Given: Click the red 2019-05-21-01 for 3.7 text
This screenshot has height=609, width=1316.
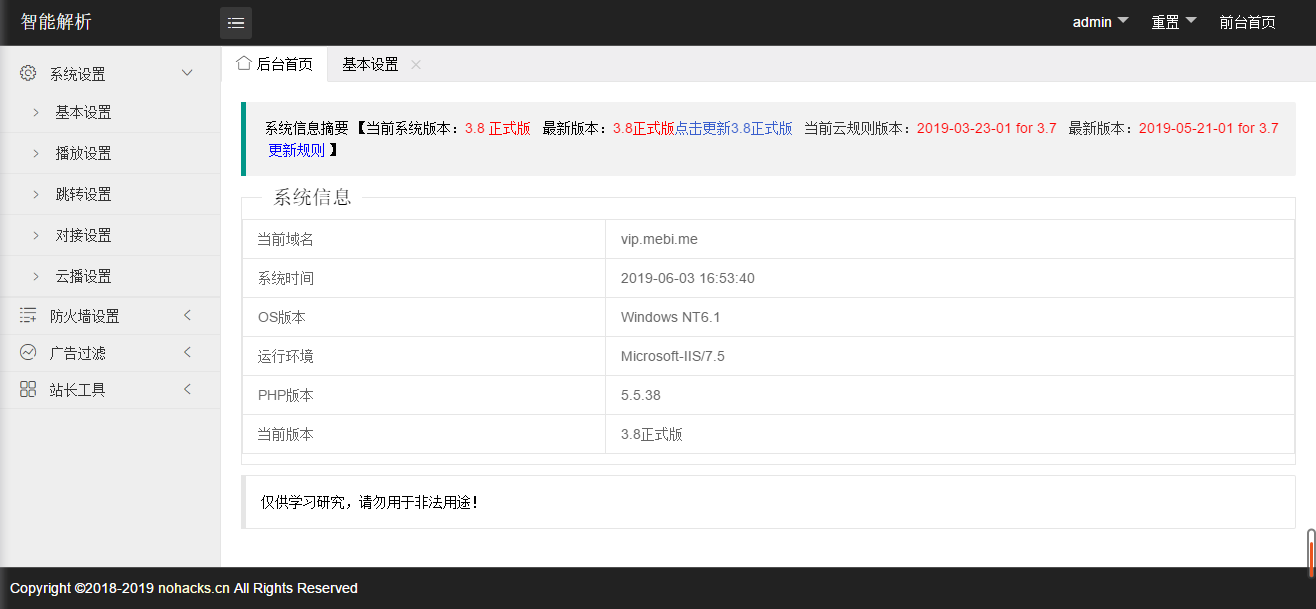Looking at the screenshot, I should tap(1209, 128).
